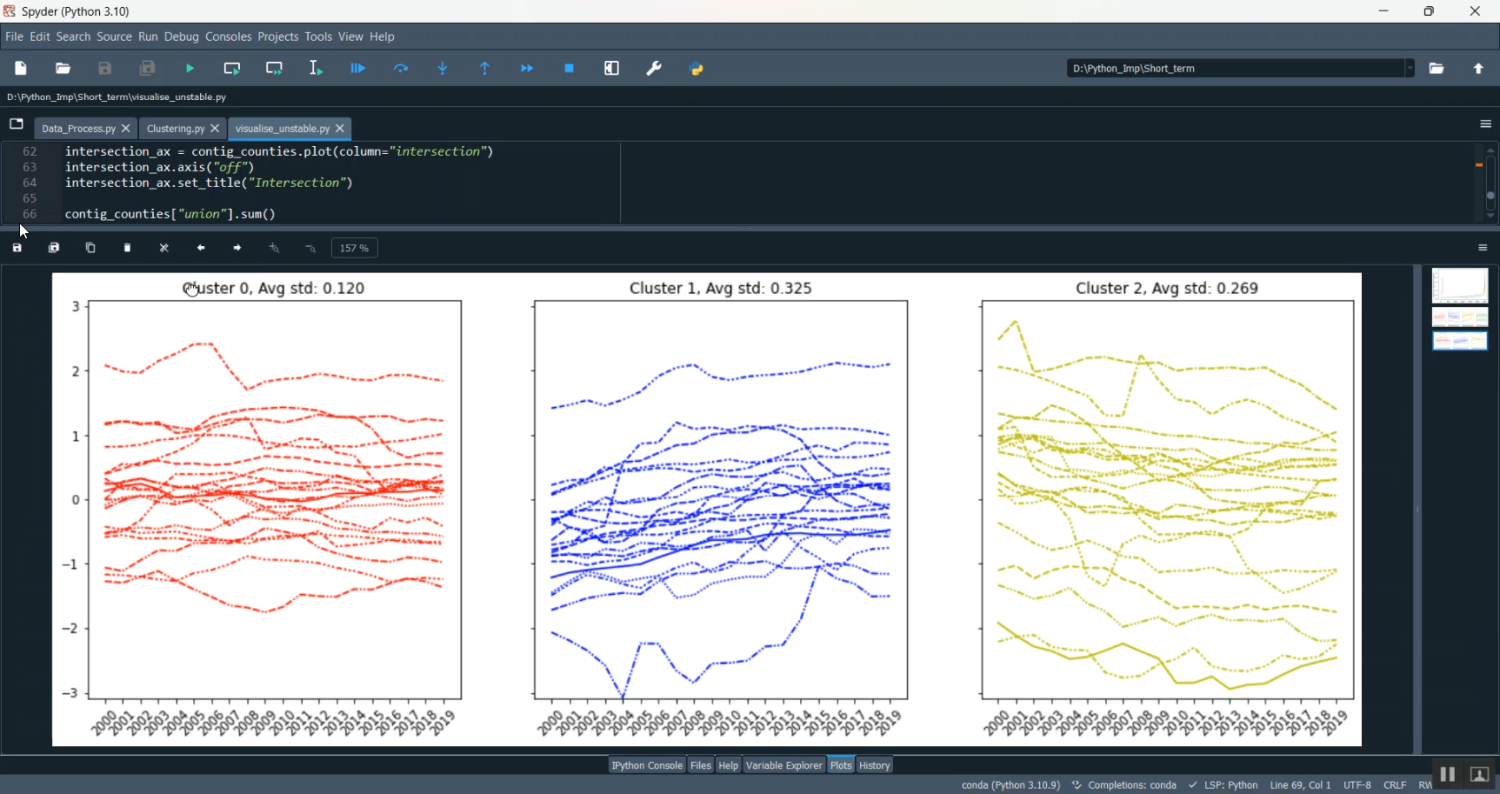The width and height of the screenshot is (1500, 794).
Task: Expand the working directory dropdown
Action: tap(1410, 68)
